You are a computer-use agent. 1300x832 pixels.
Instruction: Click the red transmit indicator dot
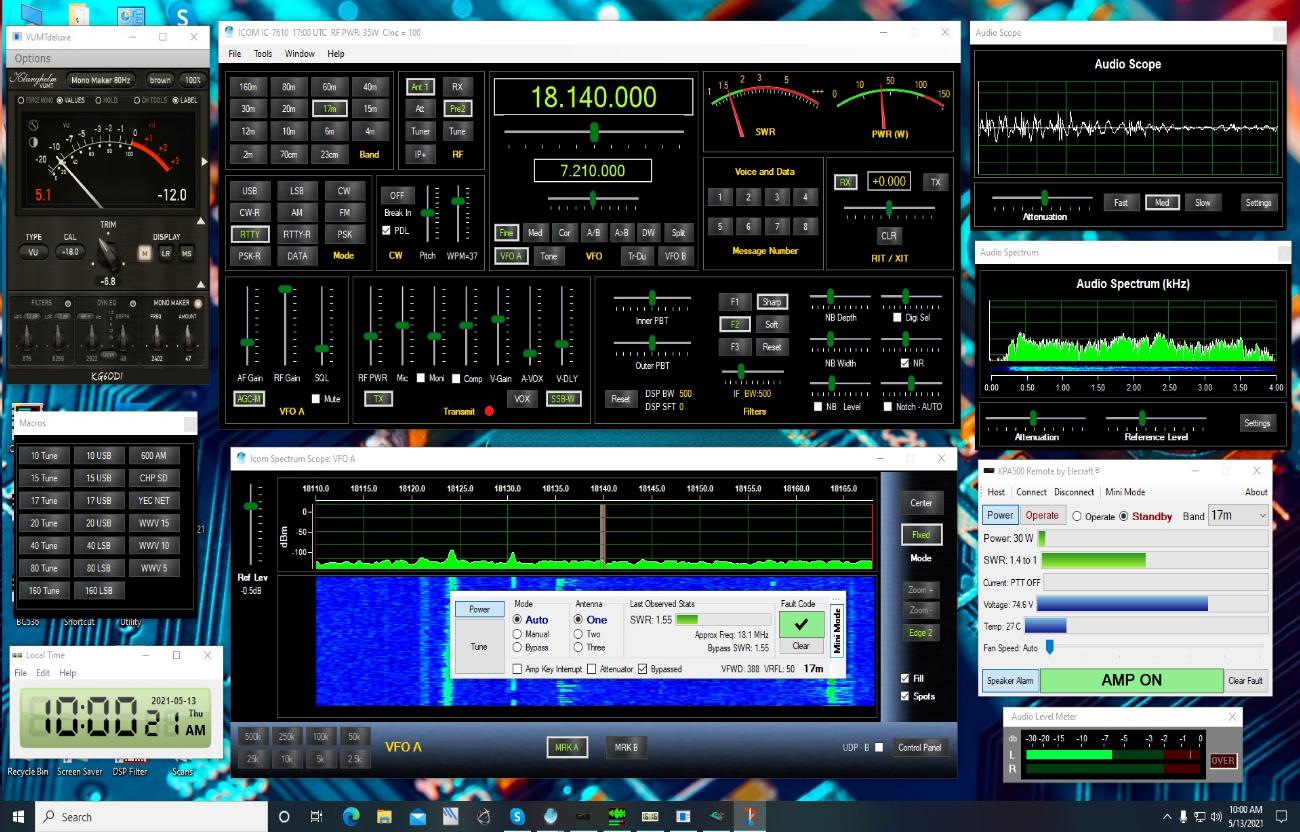coord(490,411)
